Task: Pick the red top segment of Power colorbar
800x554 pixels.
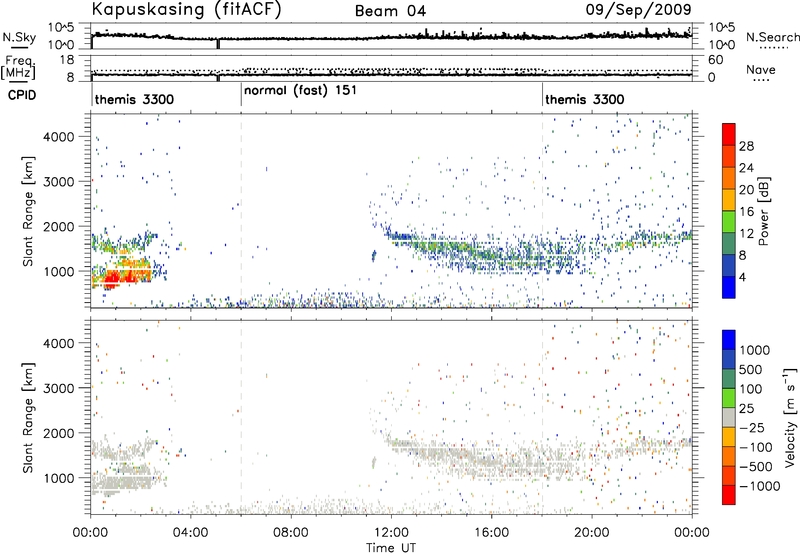Action: 729,134
